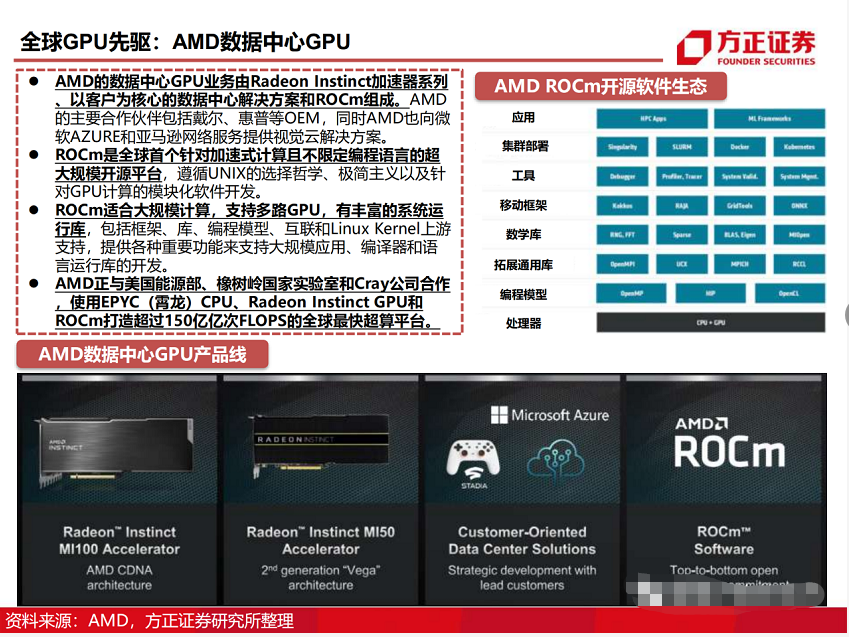Click the Microsoft Azure logo
Viewport: 849px width, 637px height.
(x=550, y=415)
